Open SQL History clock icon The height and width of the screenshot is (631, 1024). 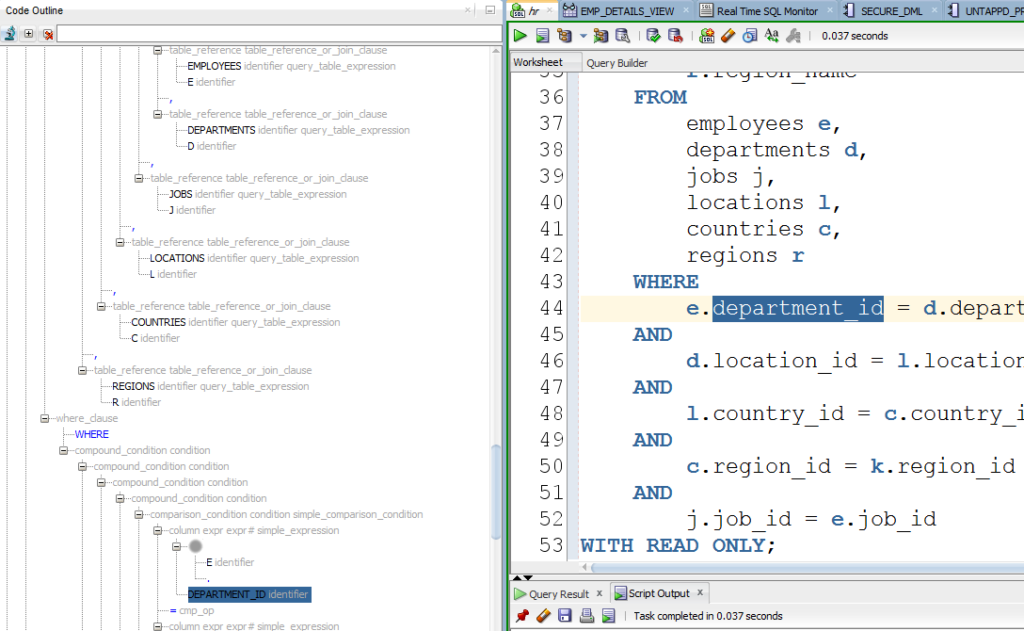[x=750, y=36]
